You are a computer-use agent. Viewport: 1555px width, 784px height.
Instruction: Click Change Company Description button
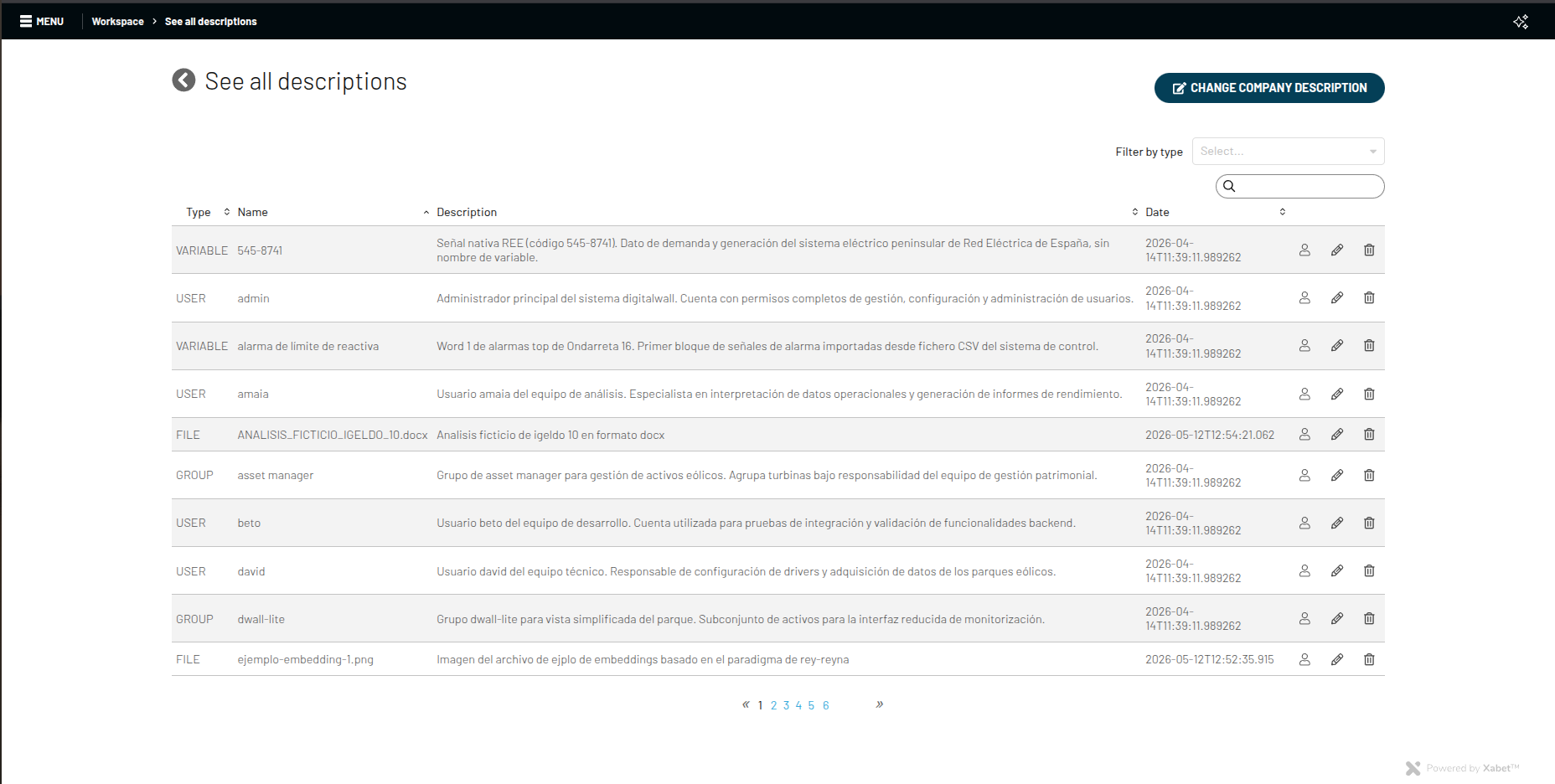click(1268, 88)
